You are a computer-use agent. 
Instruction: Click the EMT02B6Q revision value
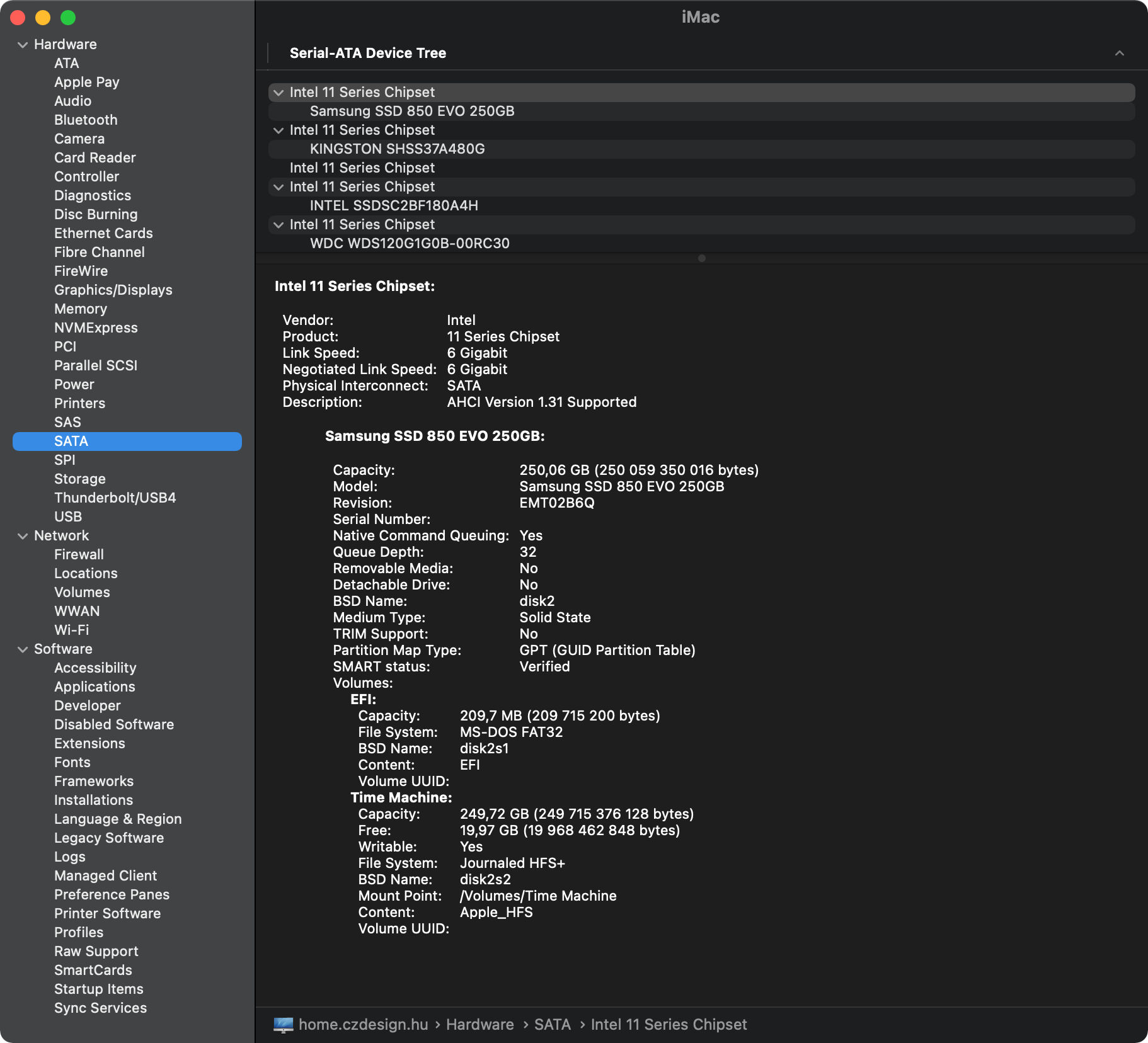(x=557, y=503)
